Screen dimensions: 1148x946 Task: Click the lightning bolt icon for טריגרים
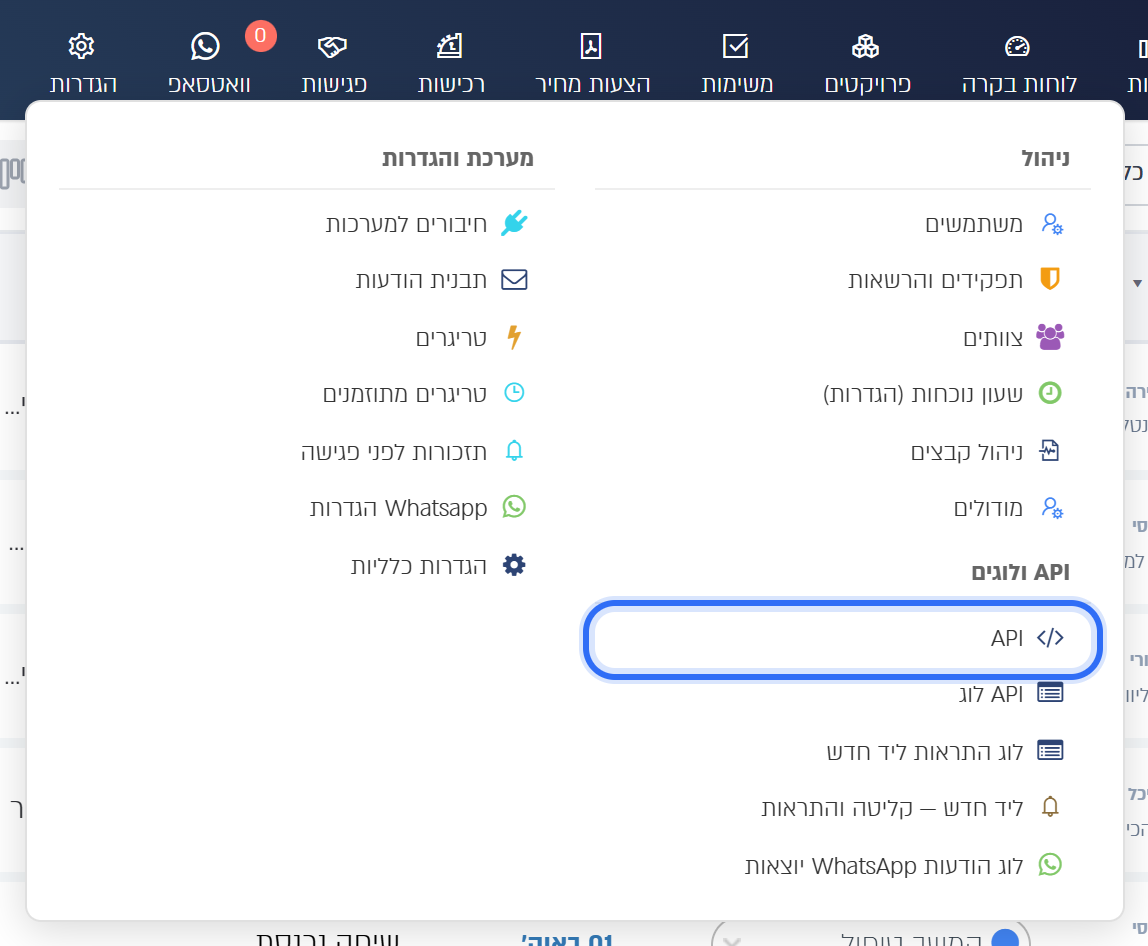514,337
